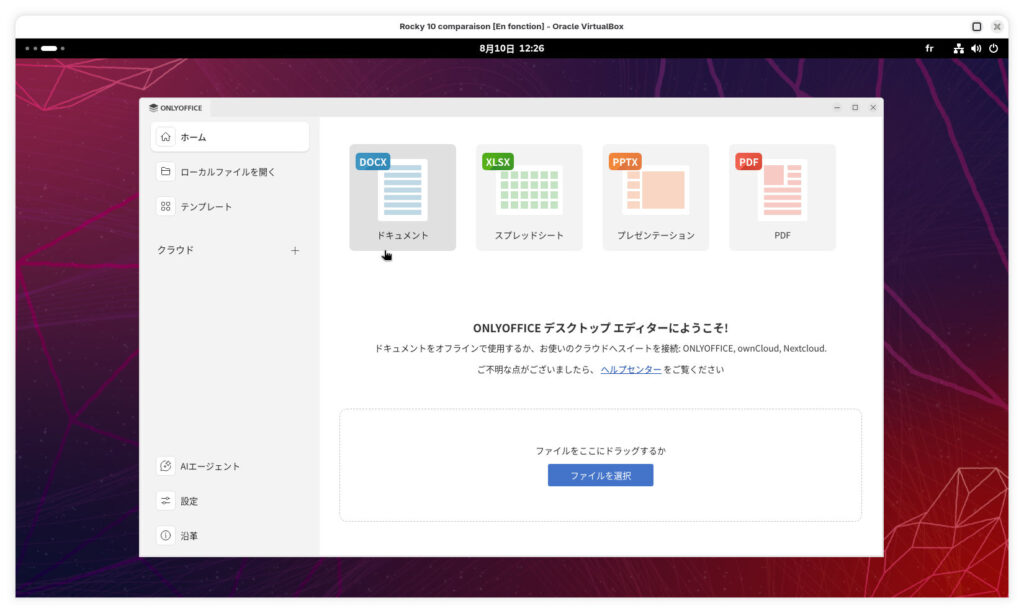This screenshot has width=1024, height=613.
Task: Open the AIエージェント panel
Action: [230, 466]
